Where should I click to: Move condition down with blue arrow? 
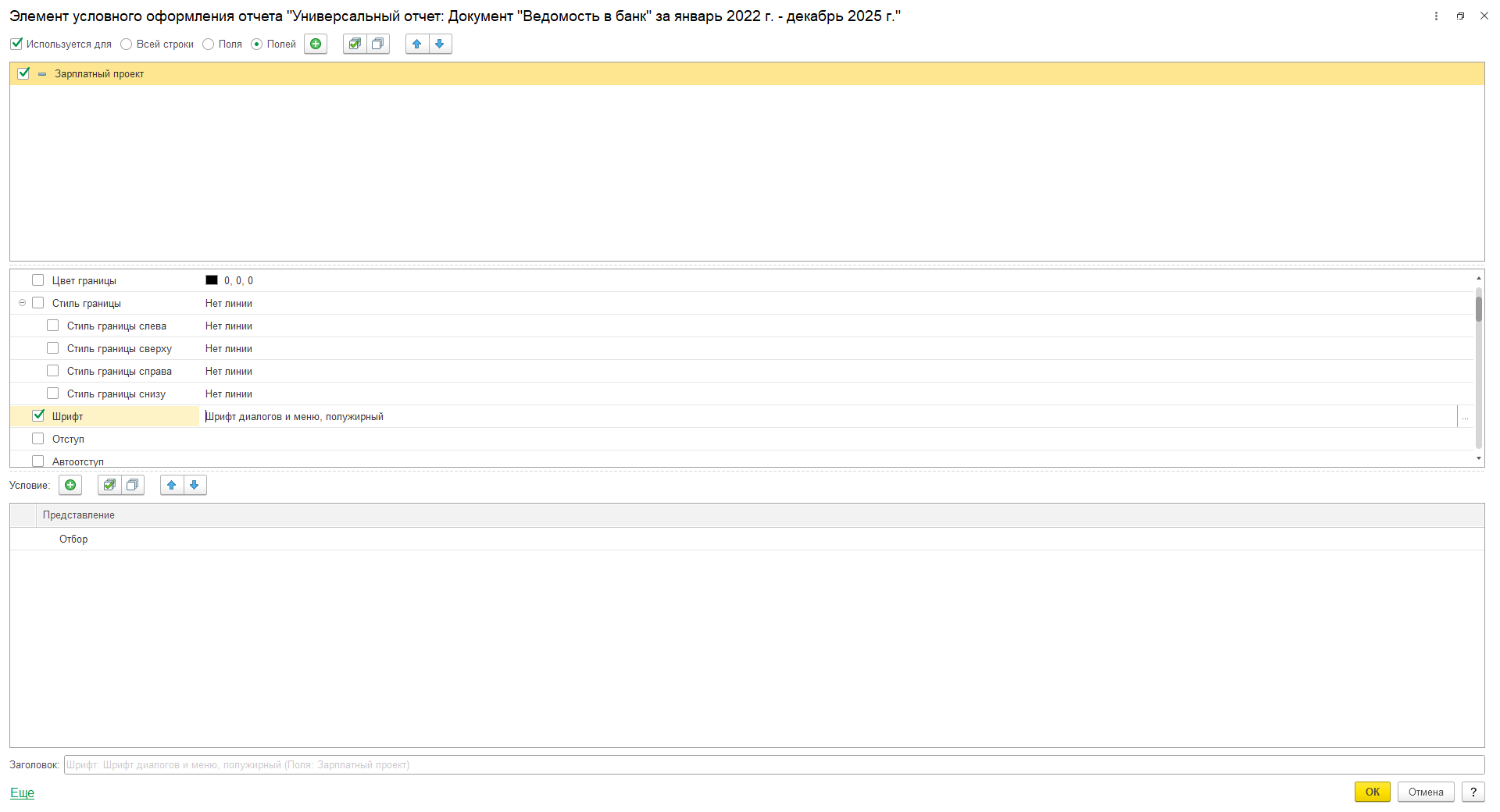195,486
